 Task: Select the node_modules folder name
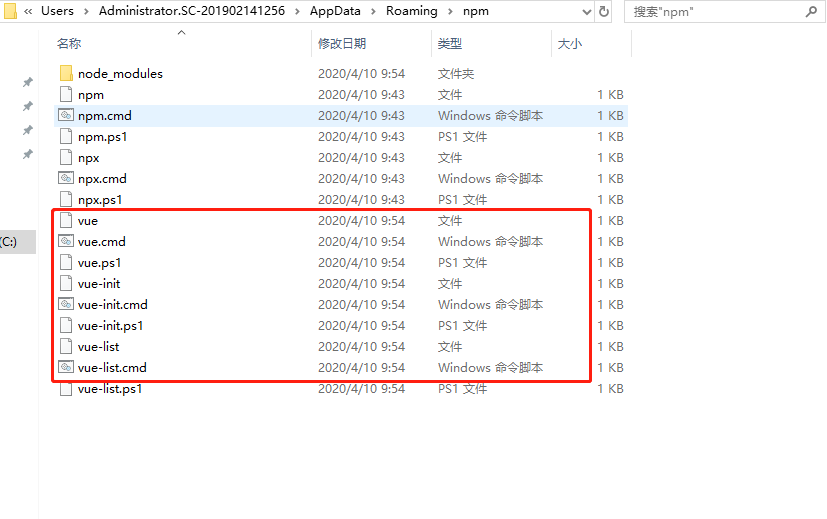(120, 74)
